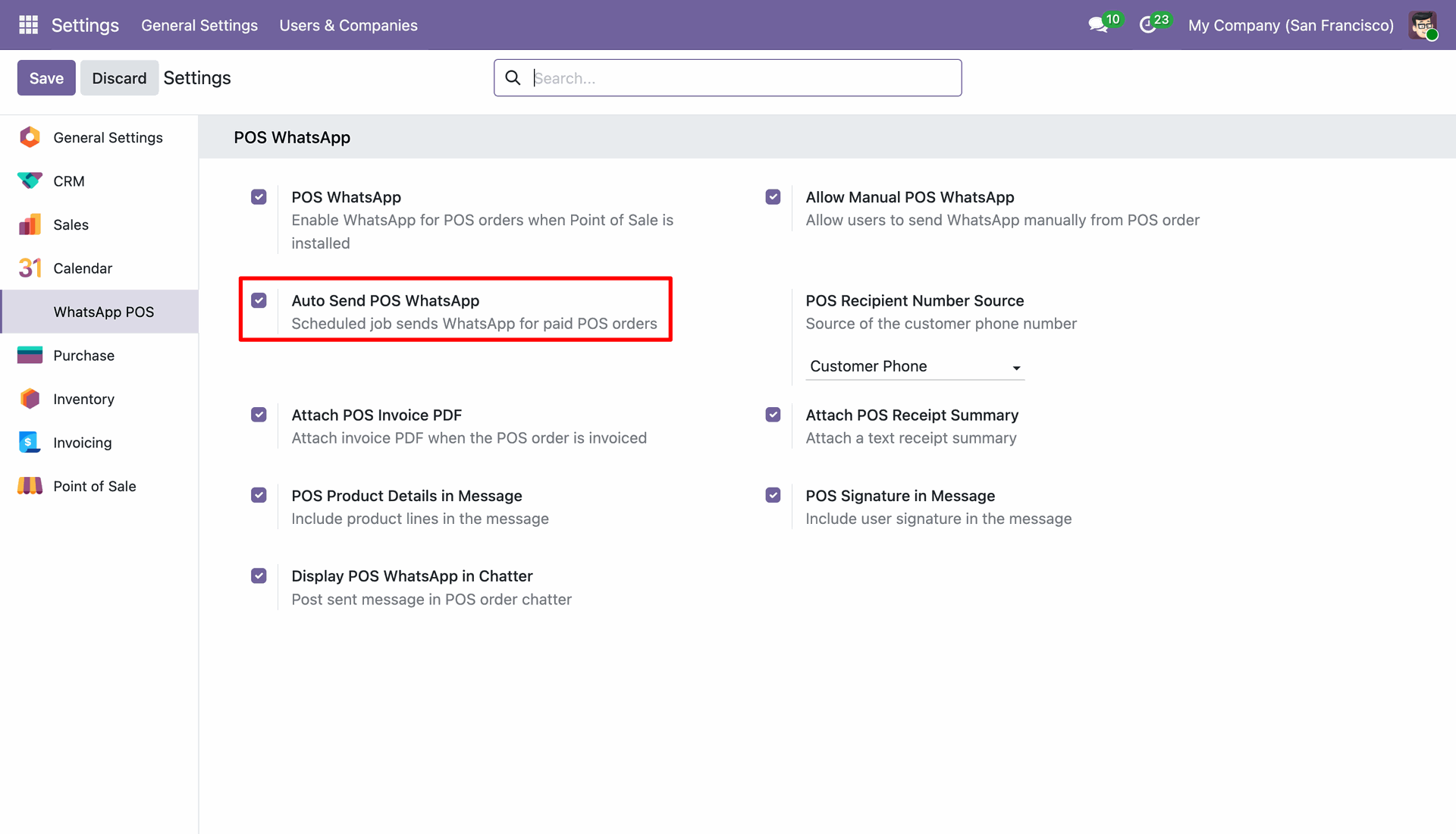Click 'Post sent message in POS order chatter' text

[x=431, y=599]
